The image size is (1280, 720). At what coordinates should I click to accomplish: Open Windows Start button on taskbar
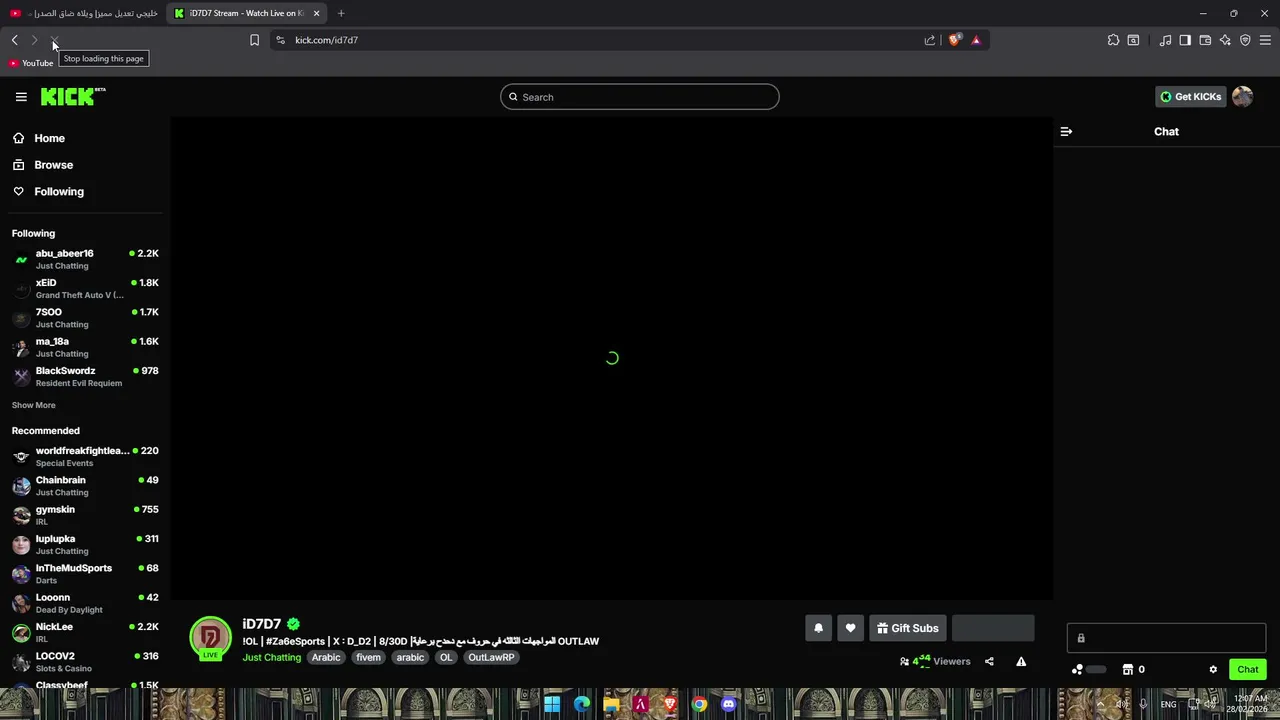552,704
